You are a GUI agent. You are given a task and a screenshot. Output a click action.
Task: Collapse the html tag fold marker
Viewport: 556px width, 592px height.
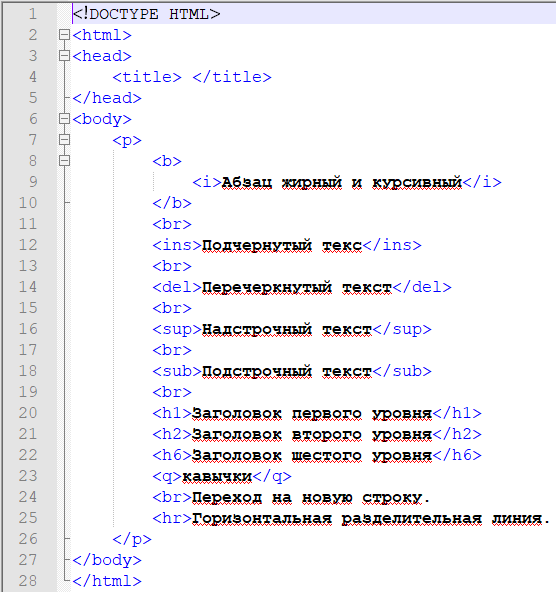pyautogui.click(x=65, y=35)
